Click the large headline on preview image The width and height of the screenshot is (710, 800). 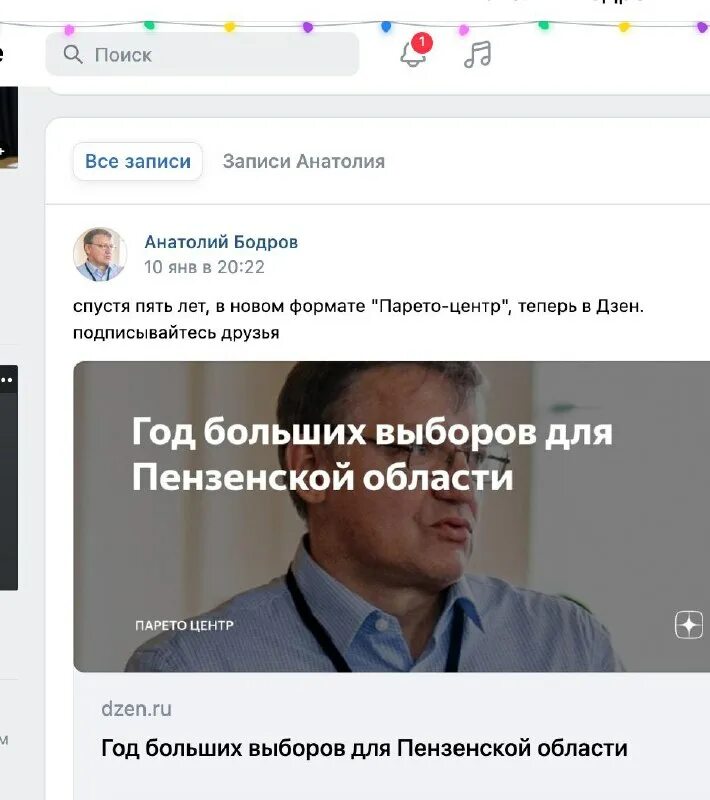tap(372, 454)
